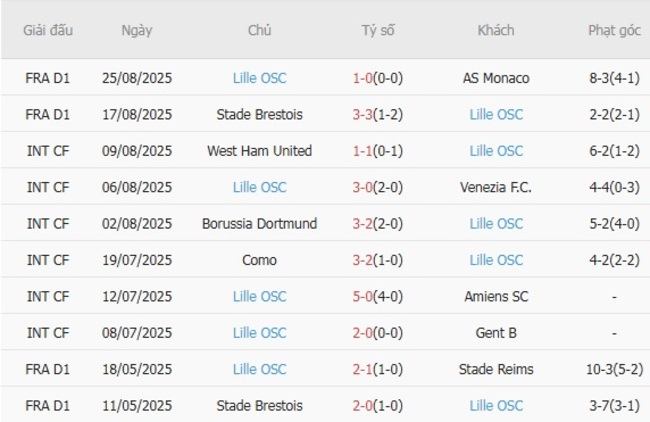
Task: Open Como team page
Action: pyautogui.click(x=259, y=260)
